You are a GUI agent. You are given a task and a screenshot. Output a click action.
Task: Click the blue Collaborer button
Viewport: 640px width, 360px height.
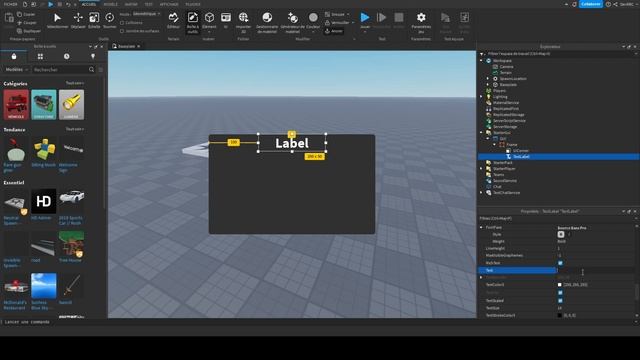tap(591, 4)
